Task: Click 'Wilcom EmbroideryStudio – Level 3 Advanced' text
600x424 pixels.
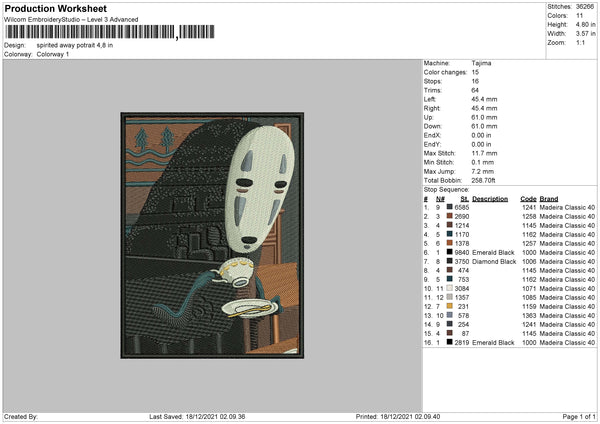Action: [x=71, y=20]
